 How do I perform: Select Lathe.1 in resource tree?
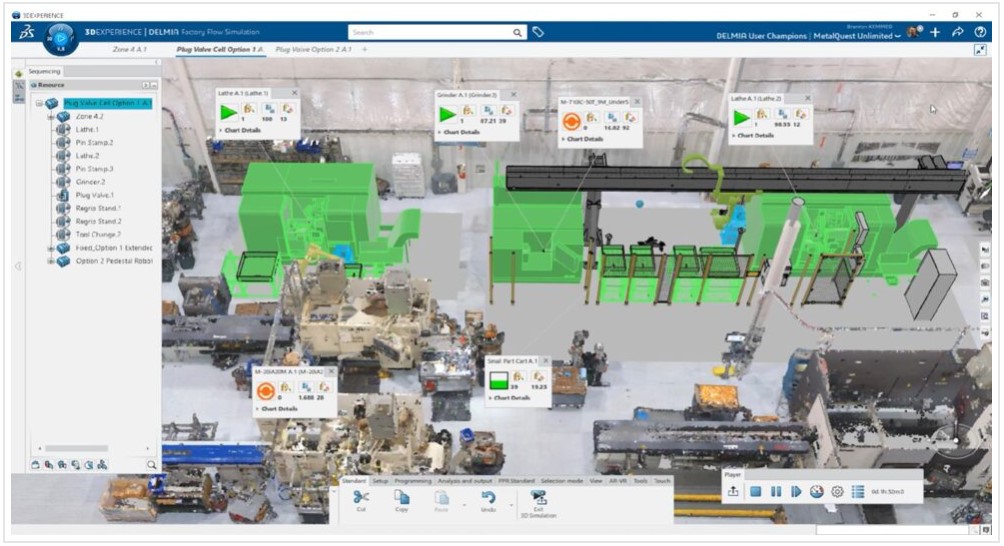pyautogui.click(x=87, y=130)
